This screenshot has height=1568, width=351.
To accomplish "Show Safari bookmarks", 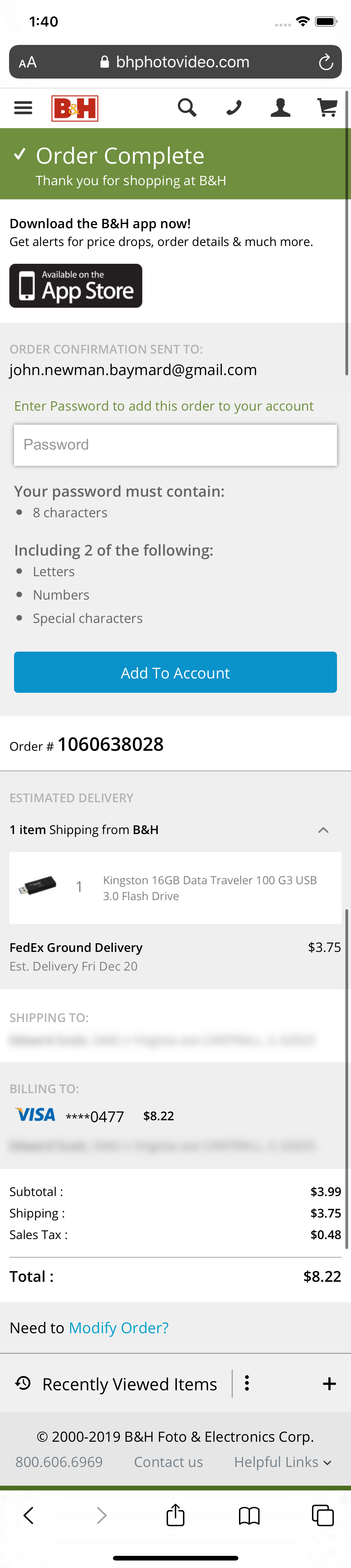I will 249,1515.
